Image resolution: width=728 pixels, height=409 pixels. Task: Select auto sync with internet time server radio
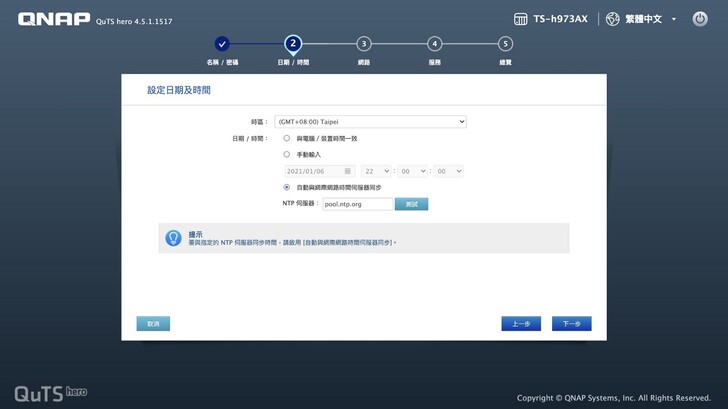pyautogui.click(x=286, y=187)
